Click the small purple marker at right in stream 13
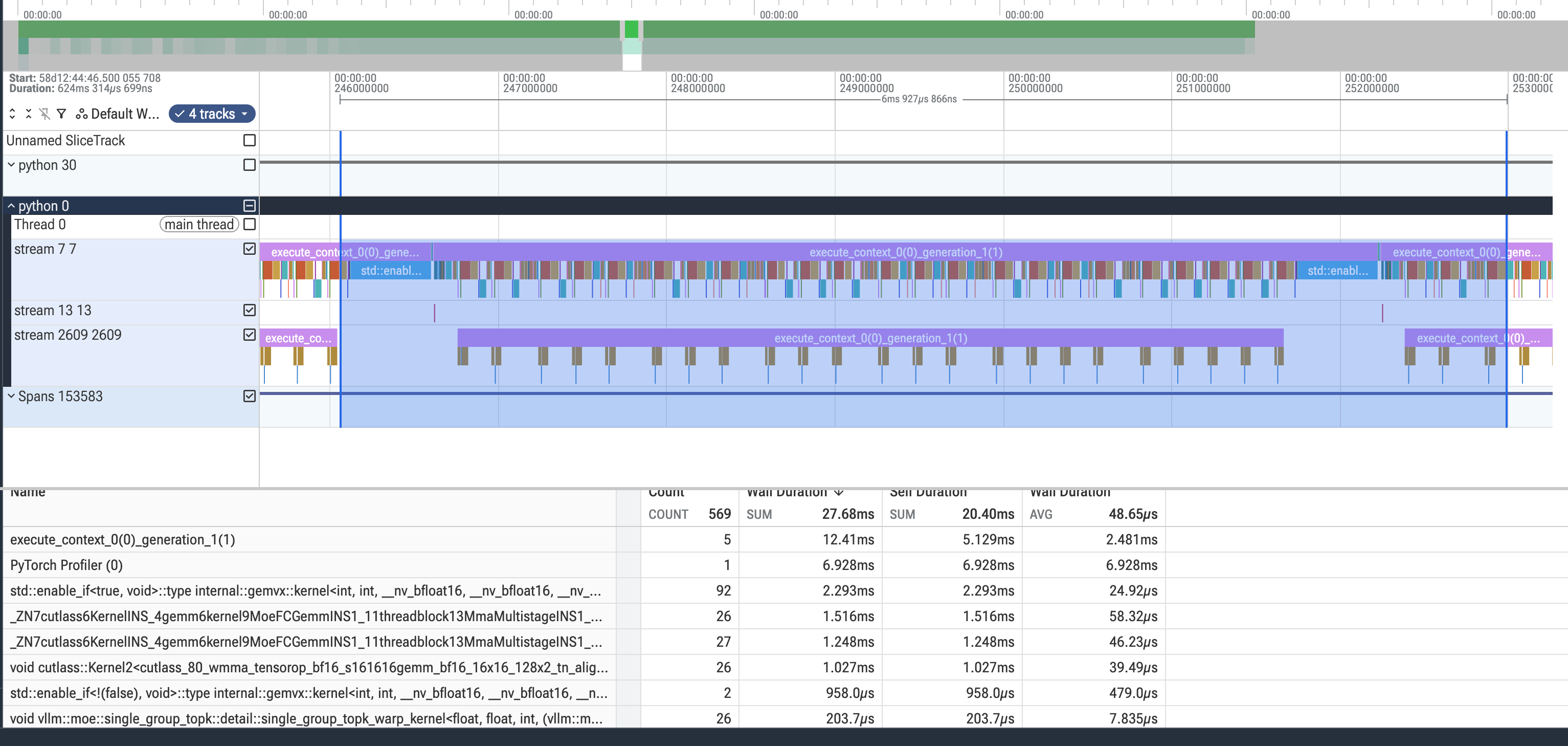The image size is (1568, 746). [x=1382, y=313]
